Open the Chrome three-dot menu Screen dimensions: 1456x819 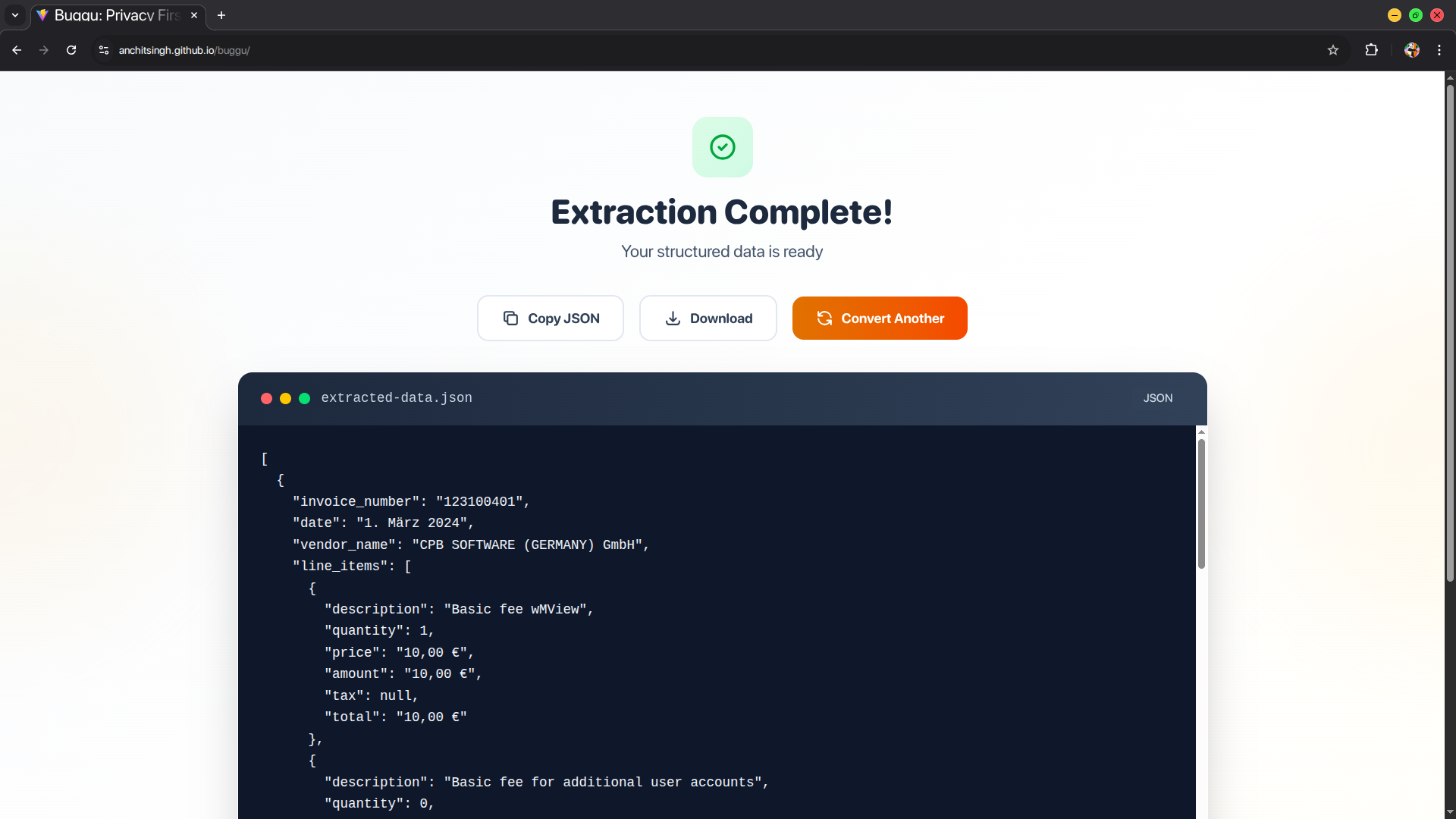coord(1439,50)
